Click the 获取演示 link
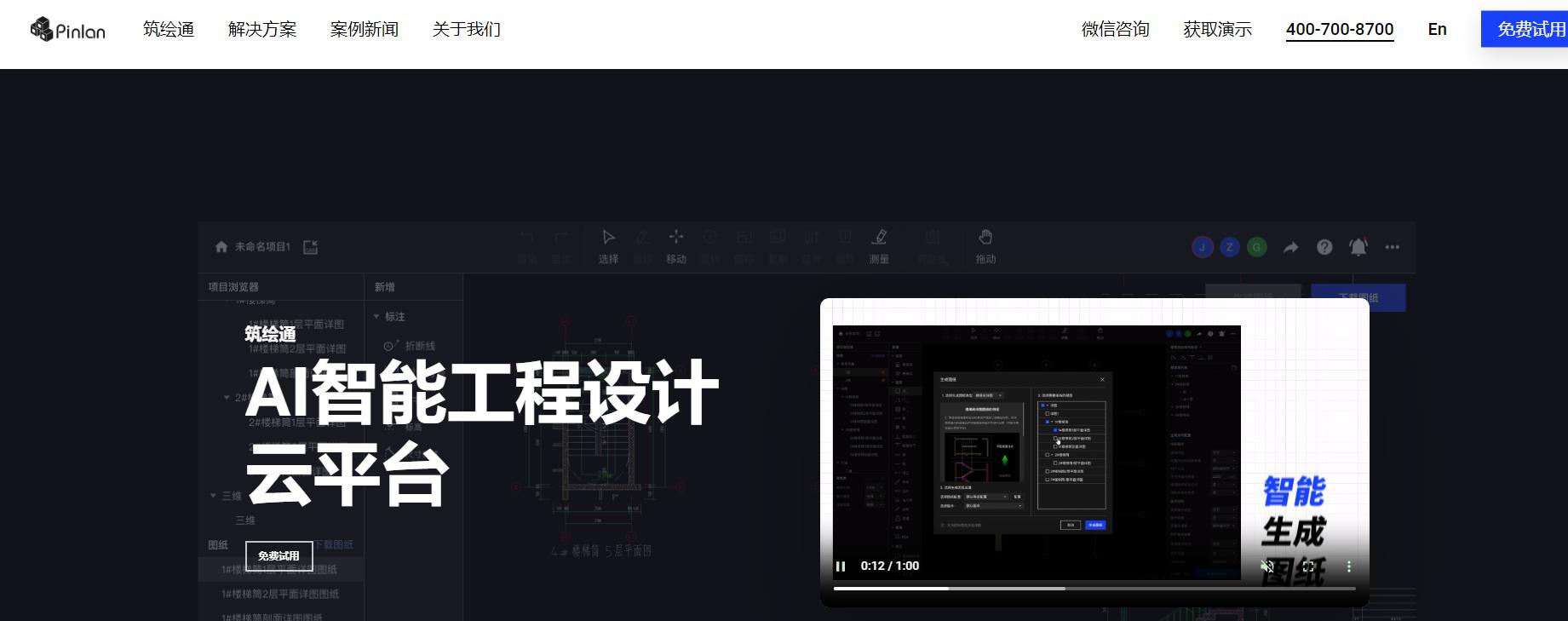The height and width of the screenshot is (621, 1568). pos(1218,30)
